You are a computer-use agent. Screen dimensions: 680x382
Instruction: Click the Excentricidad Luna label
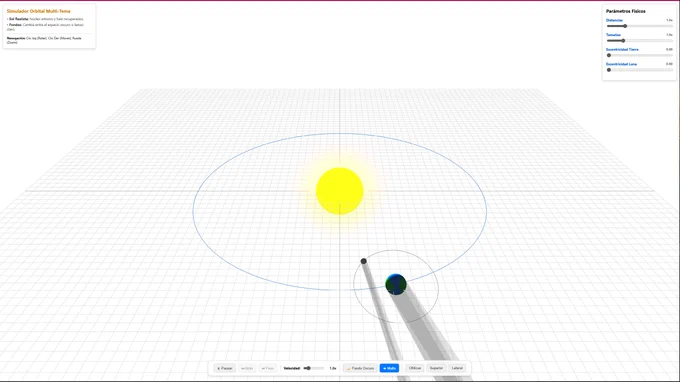click(x=621, y=64)
